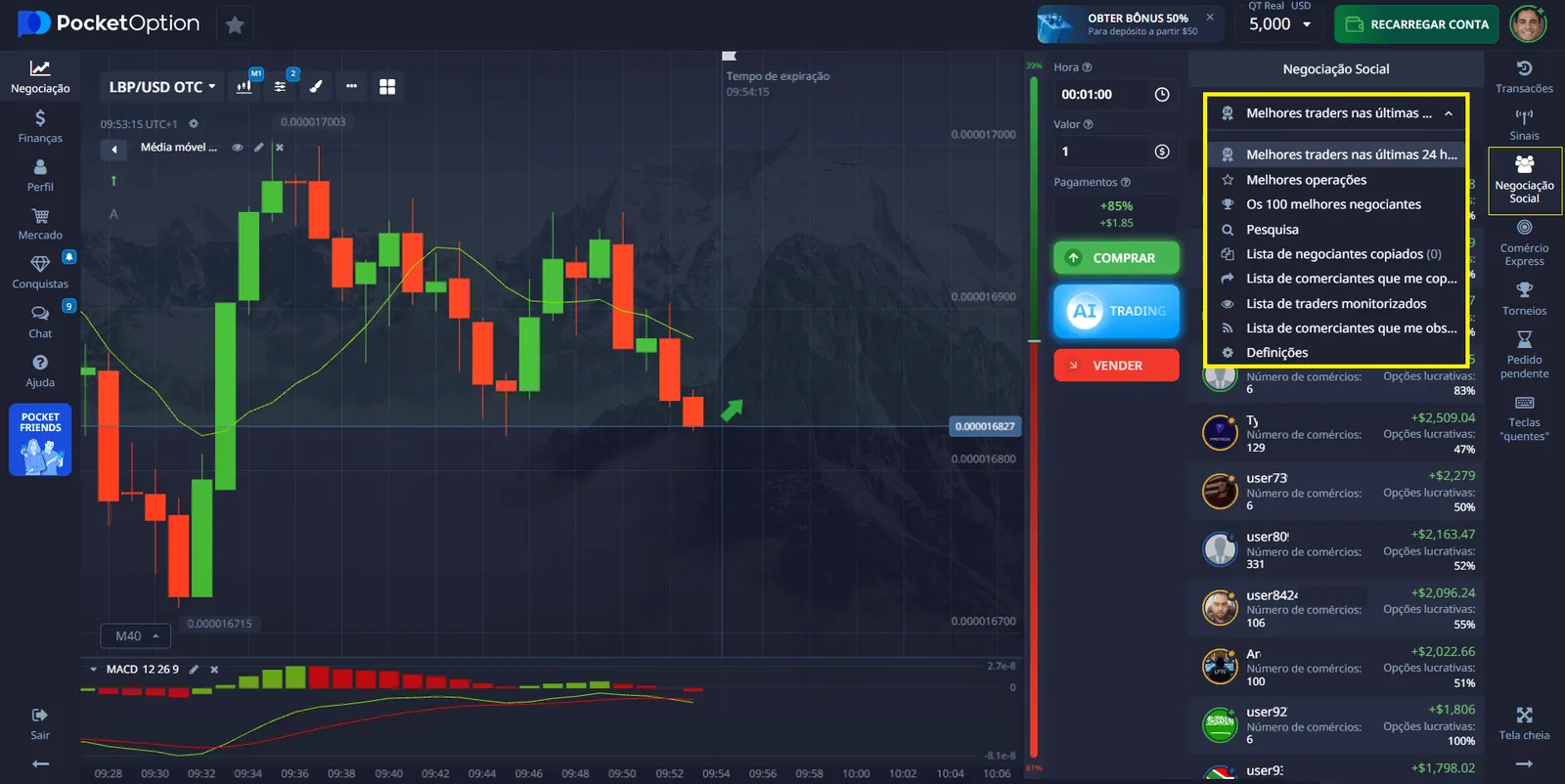This screenshot has height=784, width=1565.
Task: Choose Definições in the social trading menu
Action: 1276,353
